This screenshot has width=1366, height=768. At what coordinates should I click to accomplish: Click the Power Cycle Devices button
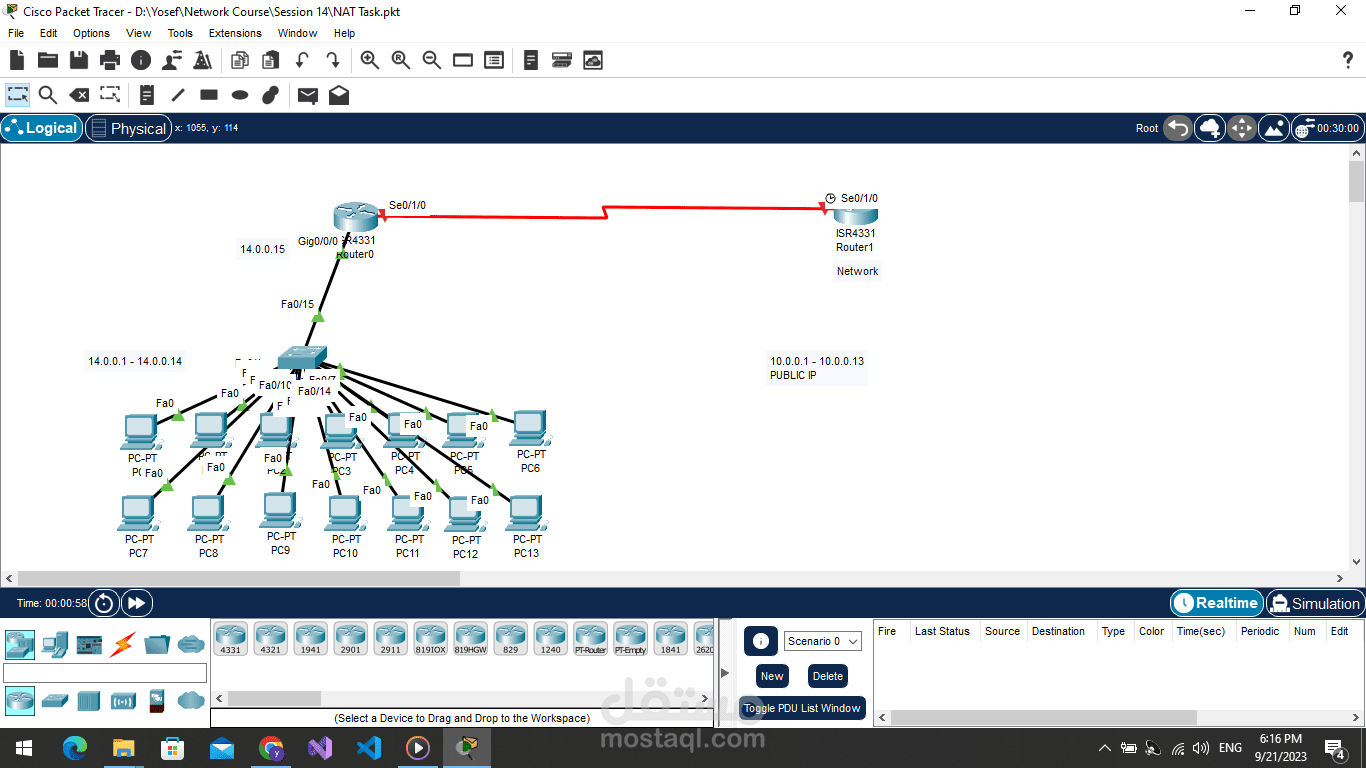tap(104, 603)
